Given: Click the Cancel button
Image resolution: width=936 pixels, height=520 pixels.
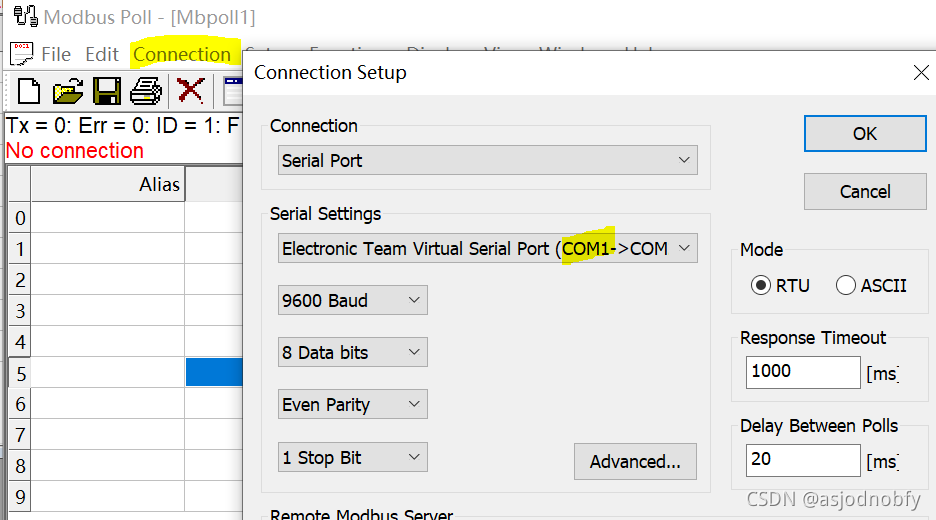Looking at the screenshot, I should [x=865, y=192].
